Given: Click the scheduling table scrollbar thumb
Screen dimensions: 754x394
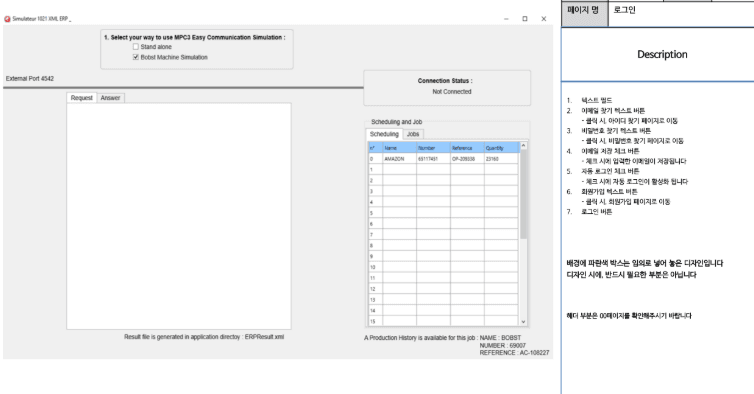Looking at the screenshot, I should coord(523,194).
